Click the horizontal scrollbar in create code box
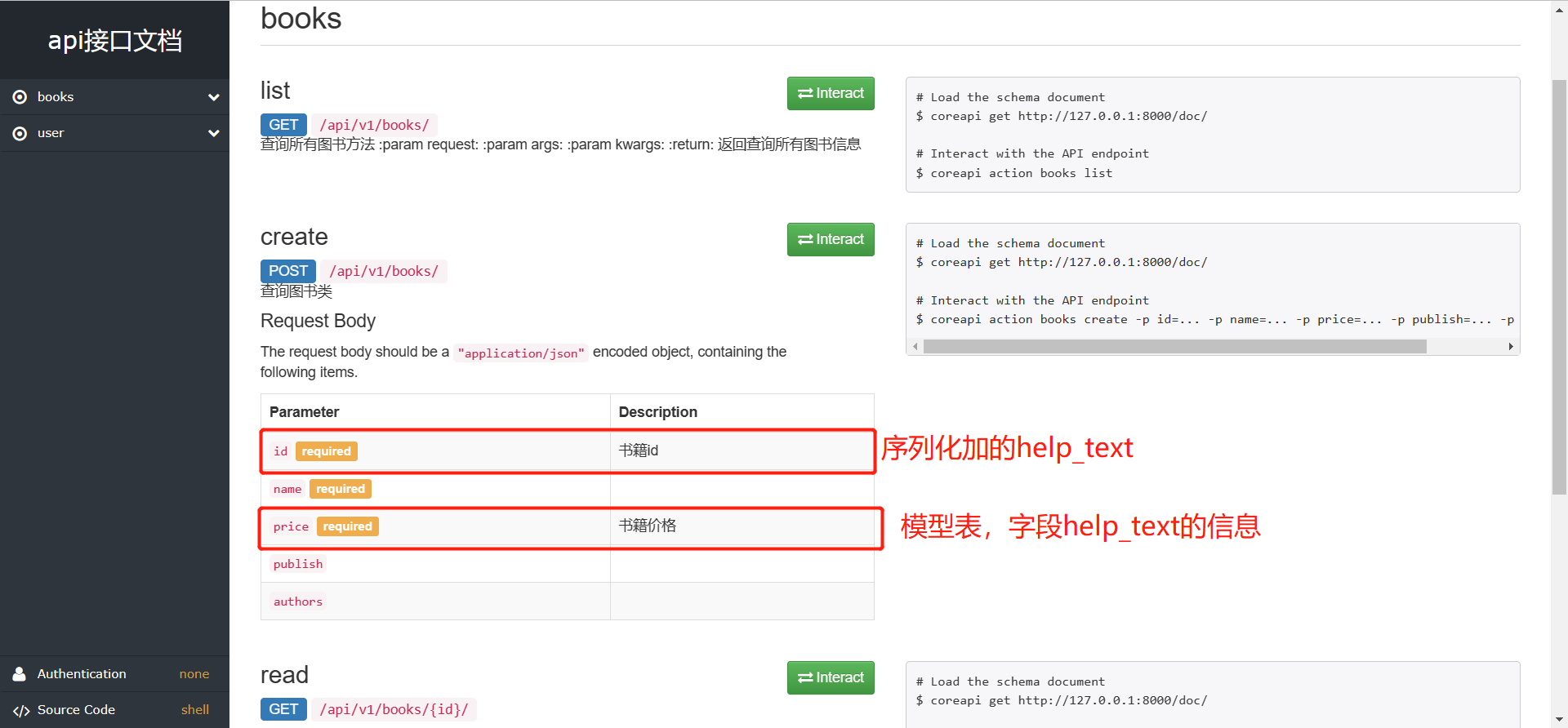Screen dimensions: 1568x728 click(1174, 347)
